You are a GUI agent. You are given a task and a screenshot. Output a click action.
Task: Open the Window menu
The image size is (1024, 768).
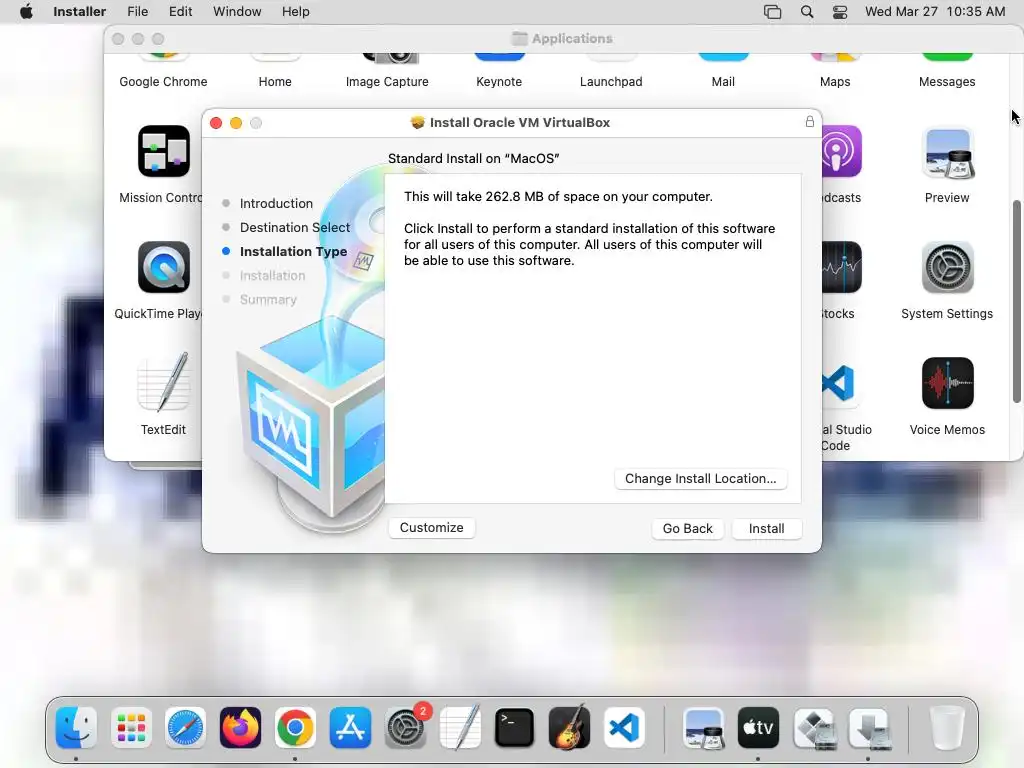click(x=237, y=11)
